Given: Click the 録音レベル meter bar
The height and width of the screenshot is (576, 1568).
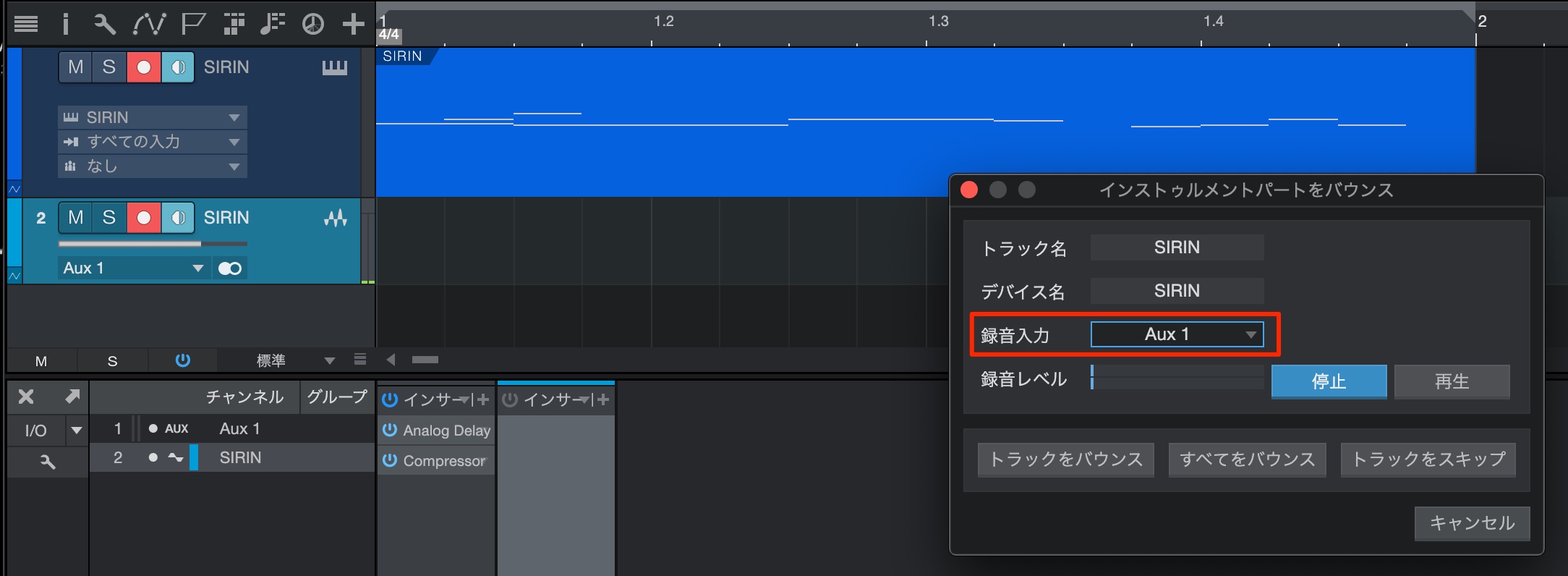Looking at the screenshot, I should (1177, 378).
